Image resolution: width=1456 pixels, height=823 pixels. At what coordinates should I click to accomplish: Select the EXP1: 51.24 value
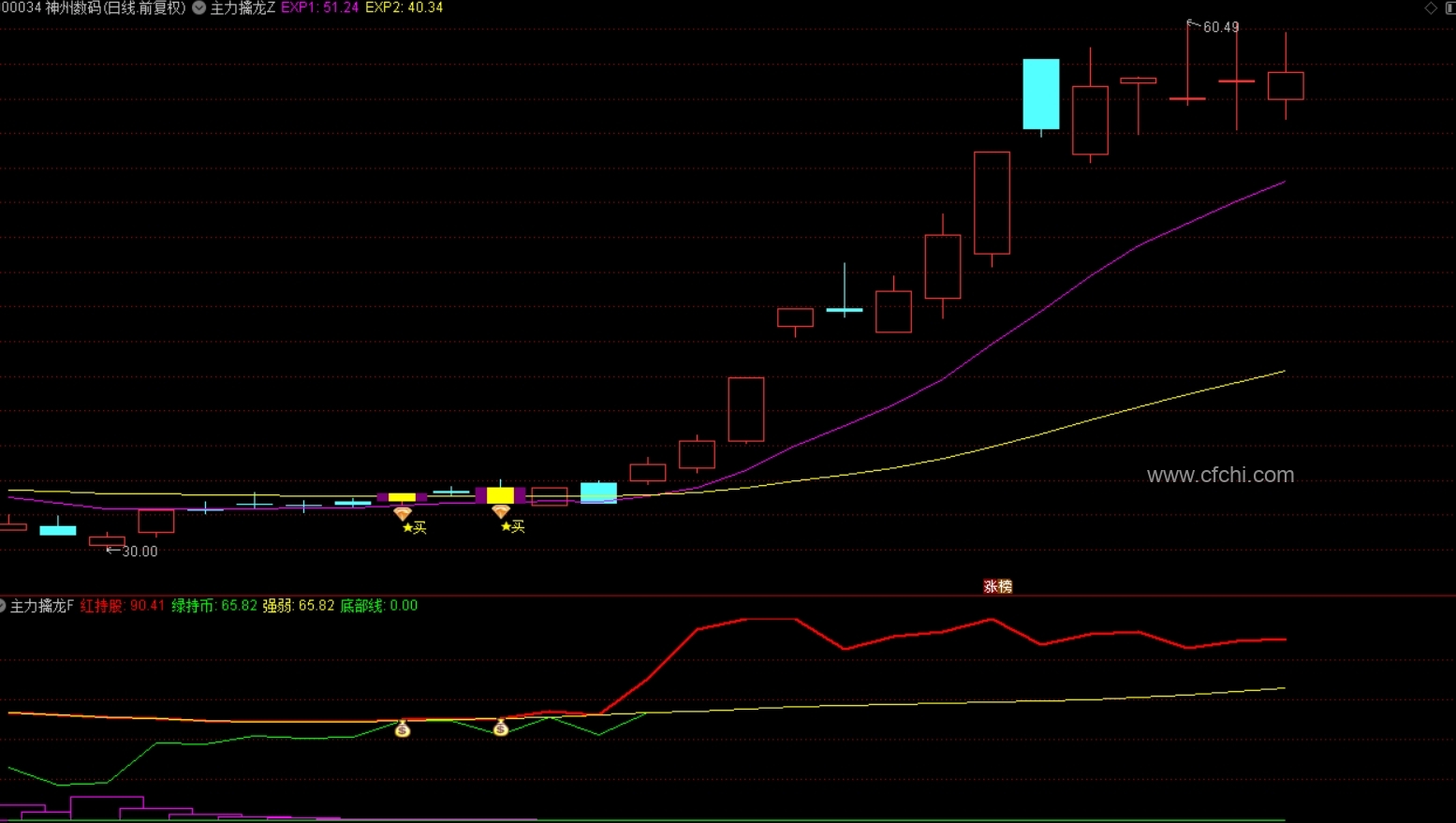point(320,7)
